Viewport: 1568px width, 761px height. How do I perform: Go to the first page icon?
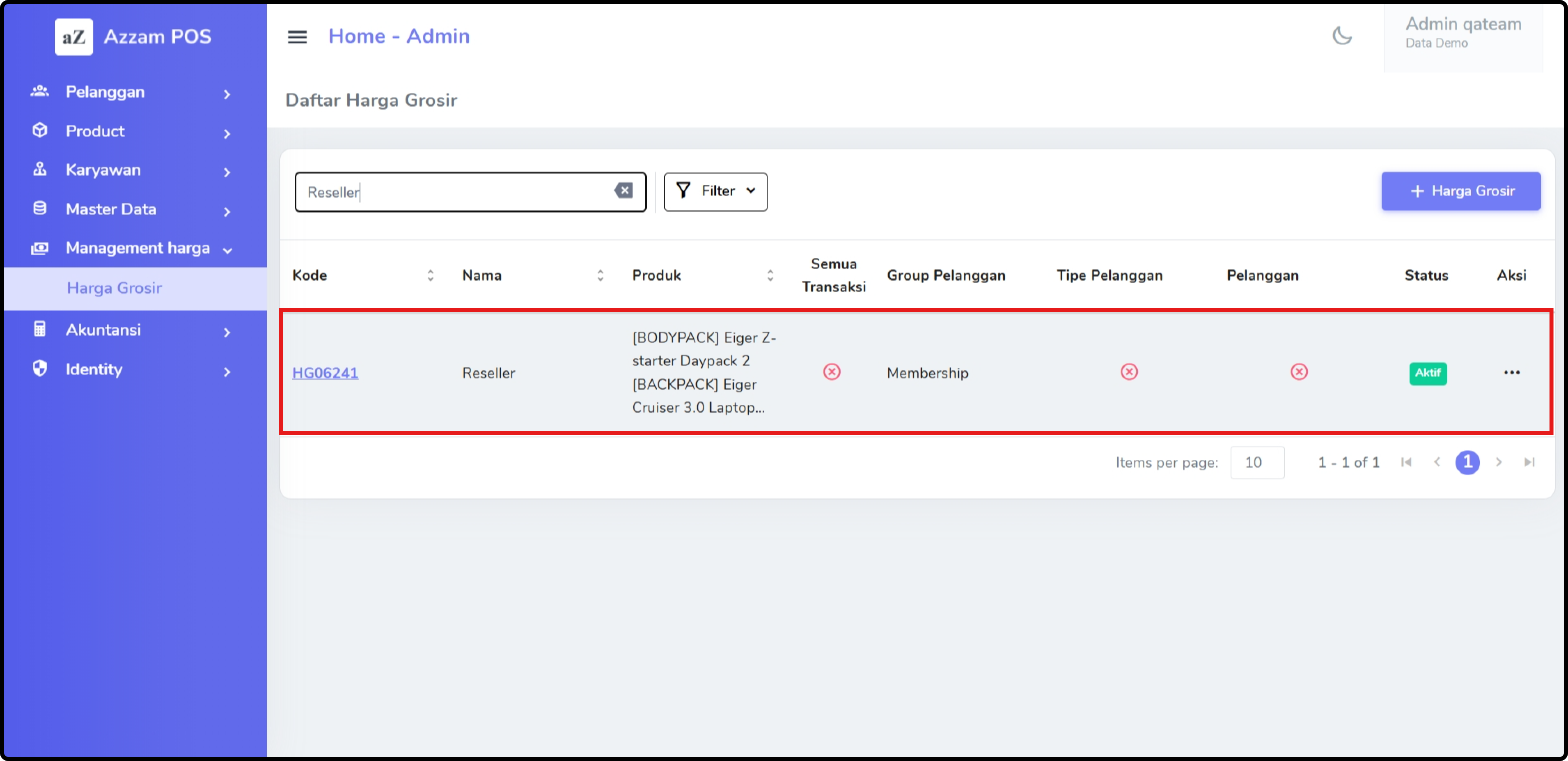pos(1406,462)
